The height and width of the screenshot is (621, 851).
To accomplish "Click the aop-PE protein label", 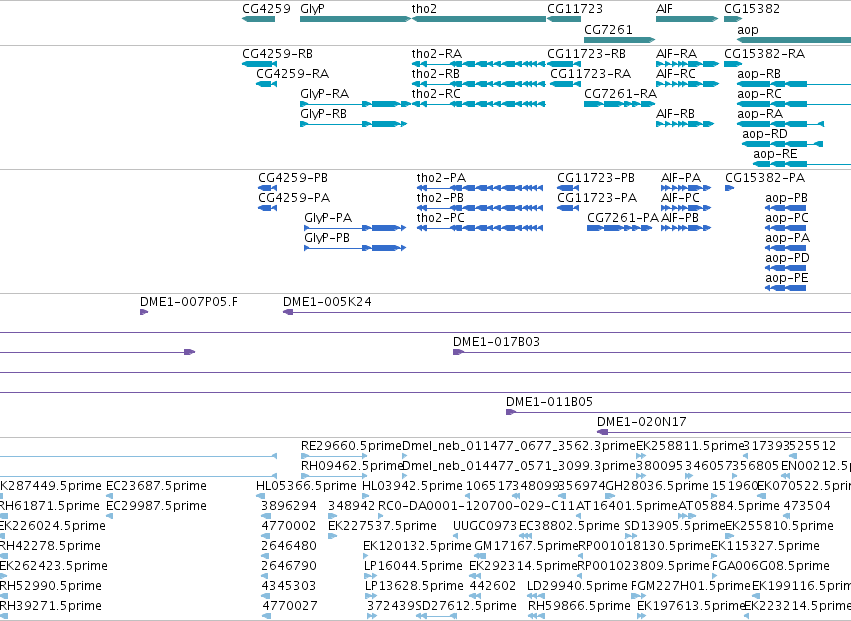I will coord(786,278).
